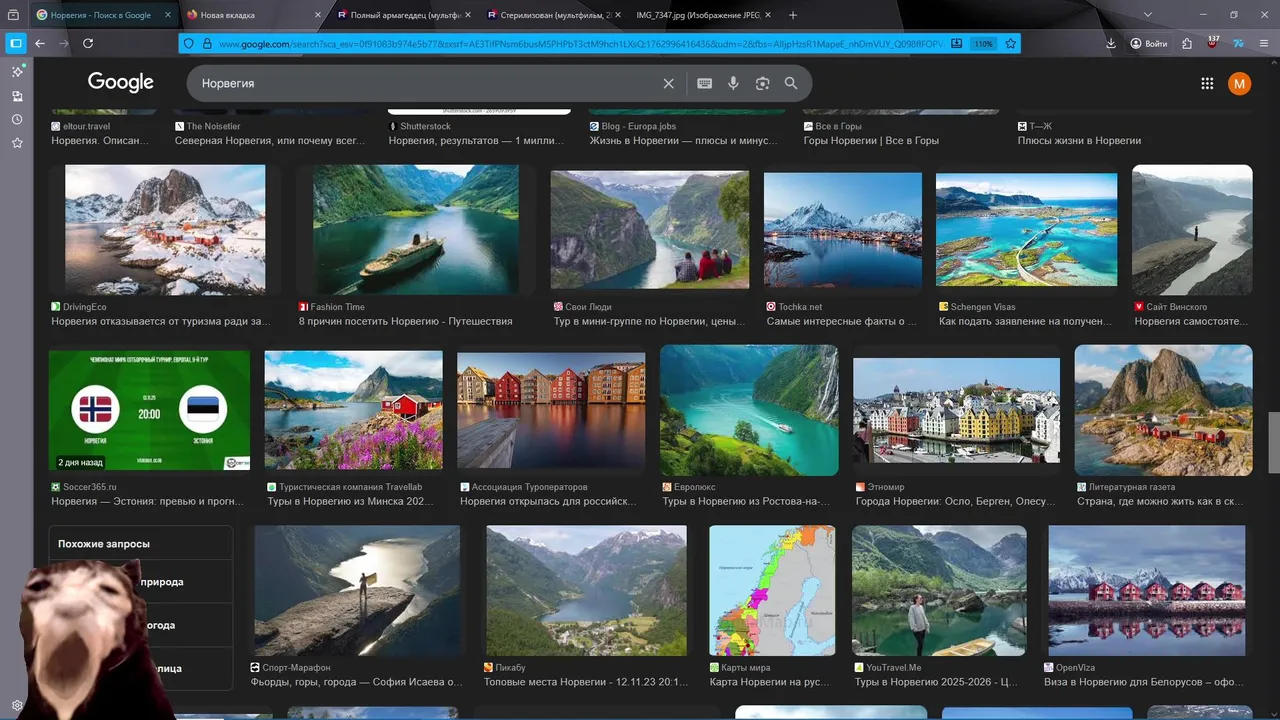Switch to the IMG_7347.jpg tab
1280x720 pixels.
click(x=703, y=15)
